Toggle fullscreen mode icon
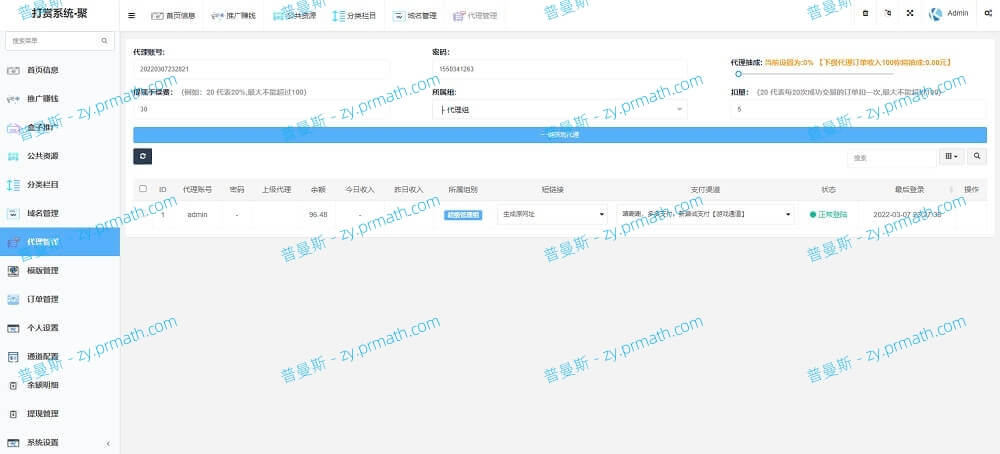The width and height of the screenshot is (1000, 454). click(910, 13)
